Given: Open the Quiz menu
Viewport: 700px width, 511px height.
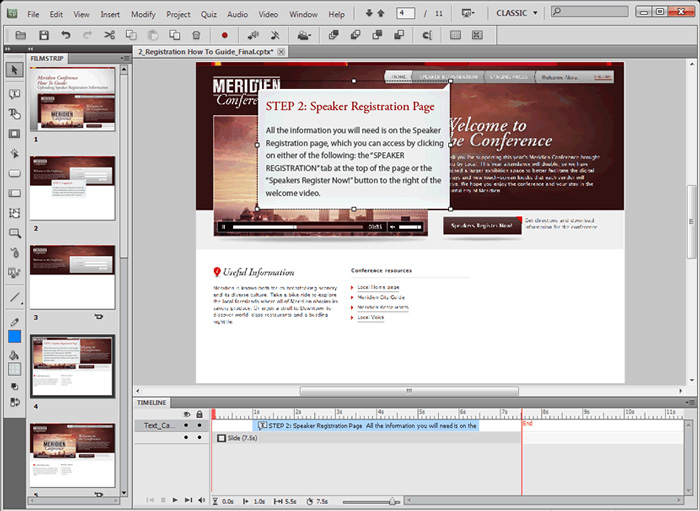Looking at the screenshot, I should 207,15.
